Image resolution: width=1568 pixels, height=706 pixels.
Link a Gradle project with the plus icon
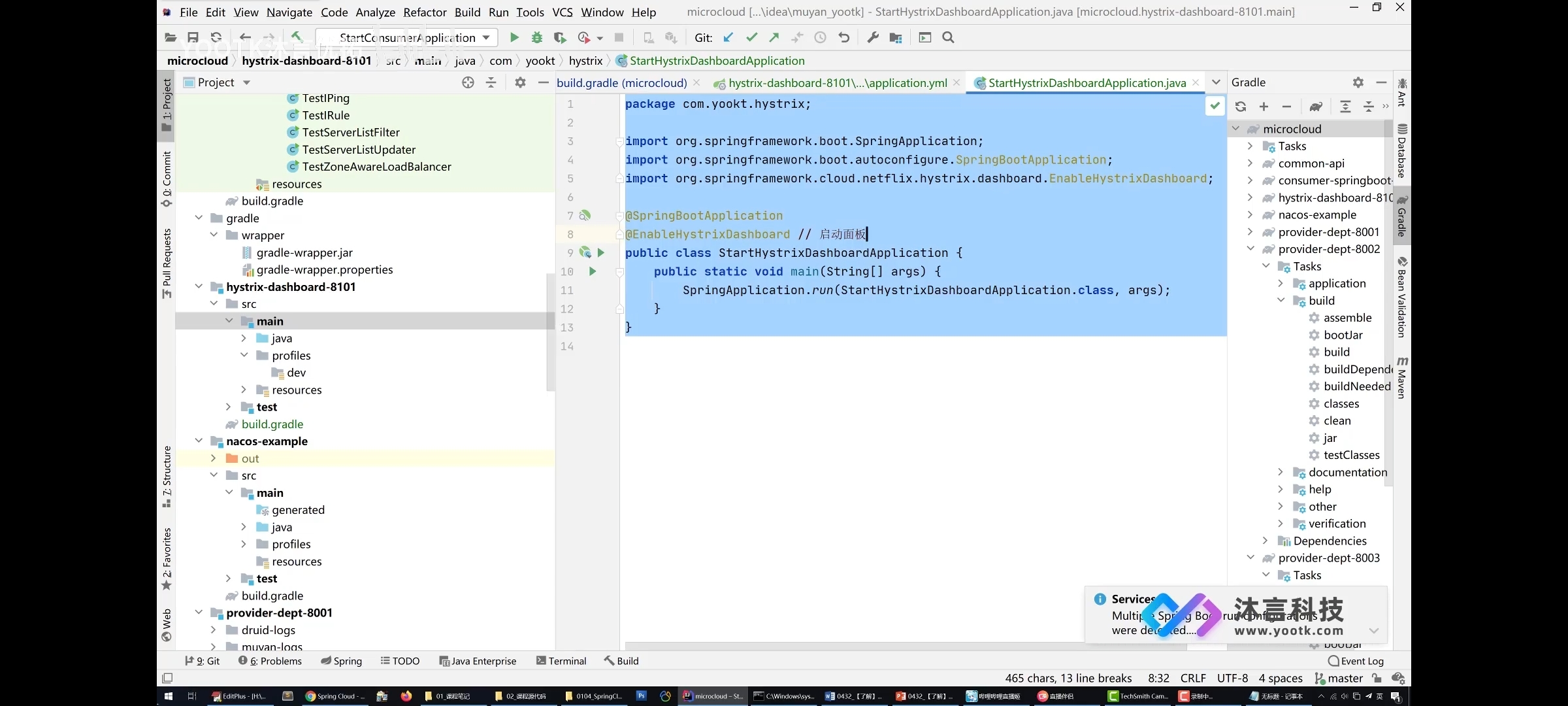1264,107
